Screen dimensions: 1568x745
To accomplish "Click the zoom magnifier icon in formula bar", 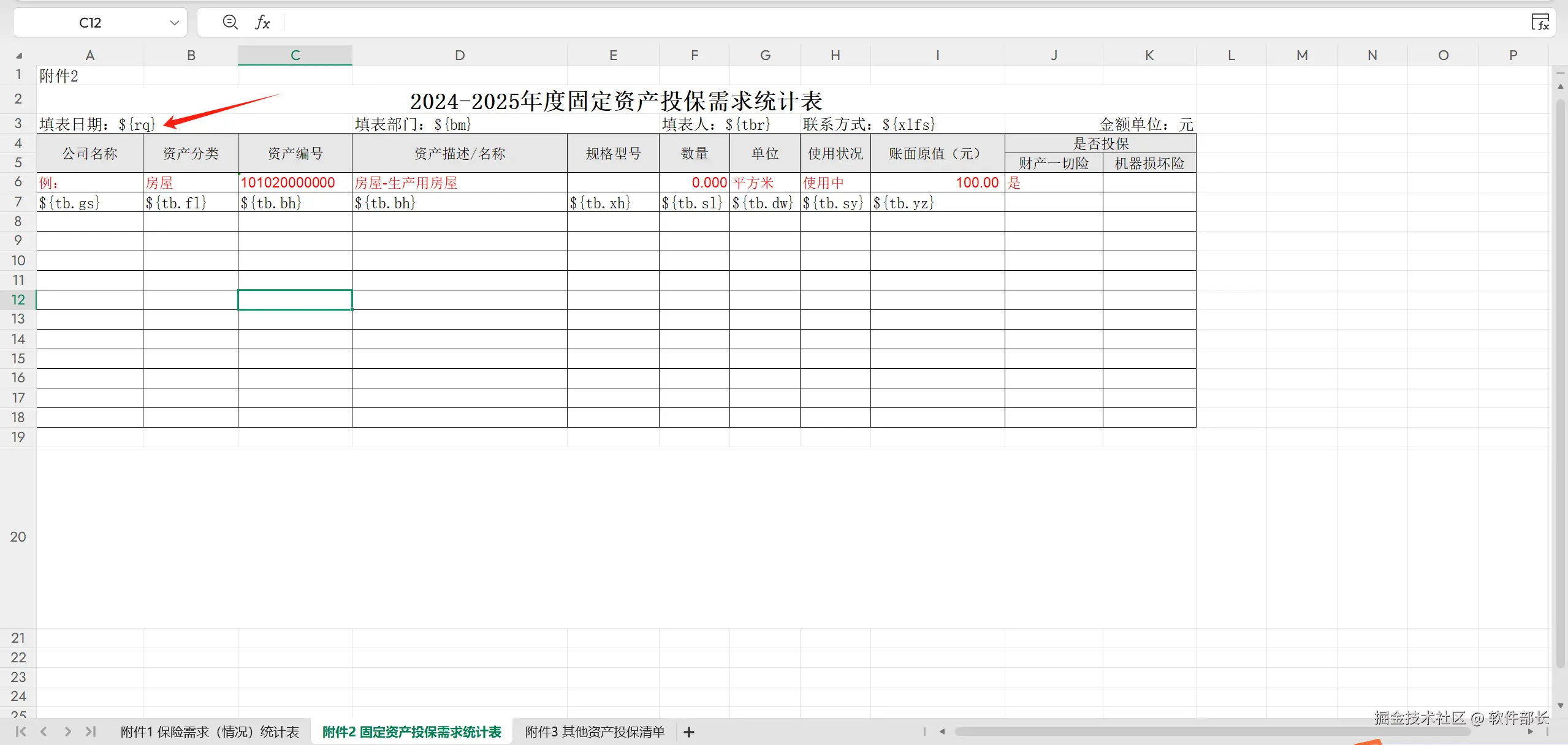I will pyautogui.click(x=230, y=23).
